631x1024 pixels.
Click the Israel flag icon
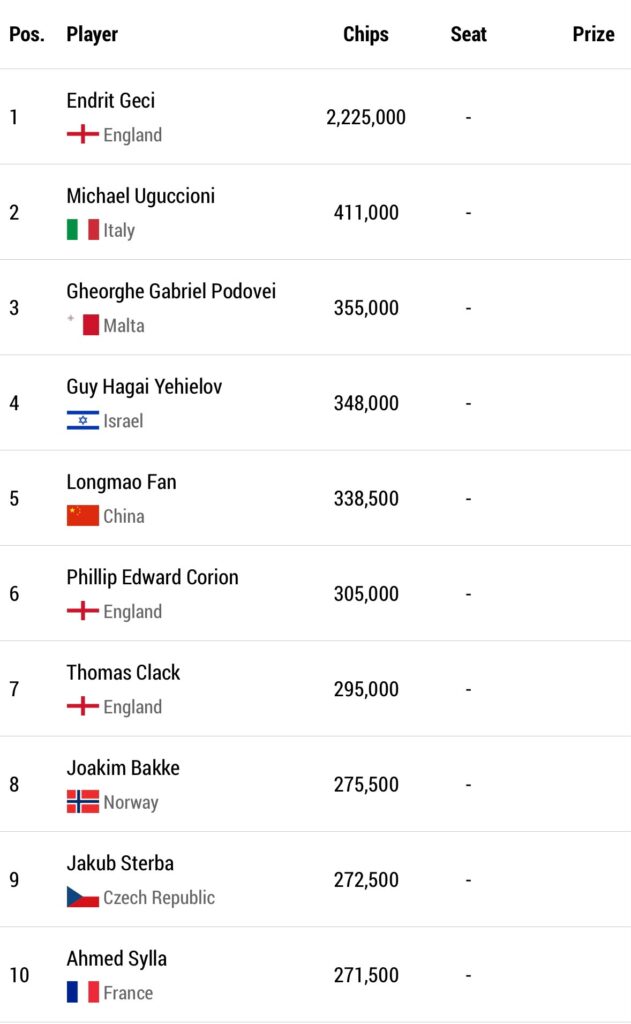pos(83,420)
